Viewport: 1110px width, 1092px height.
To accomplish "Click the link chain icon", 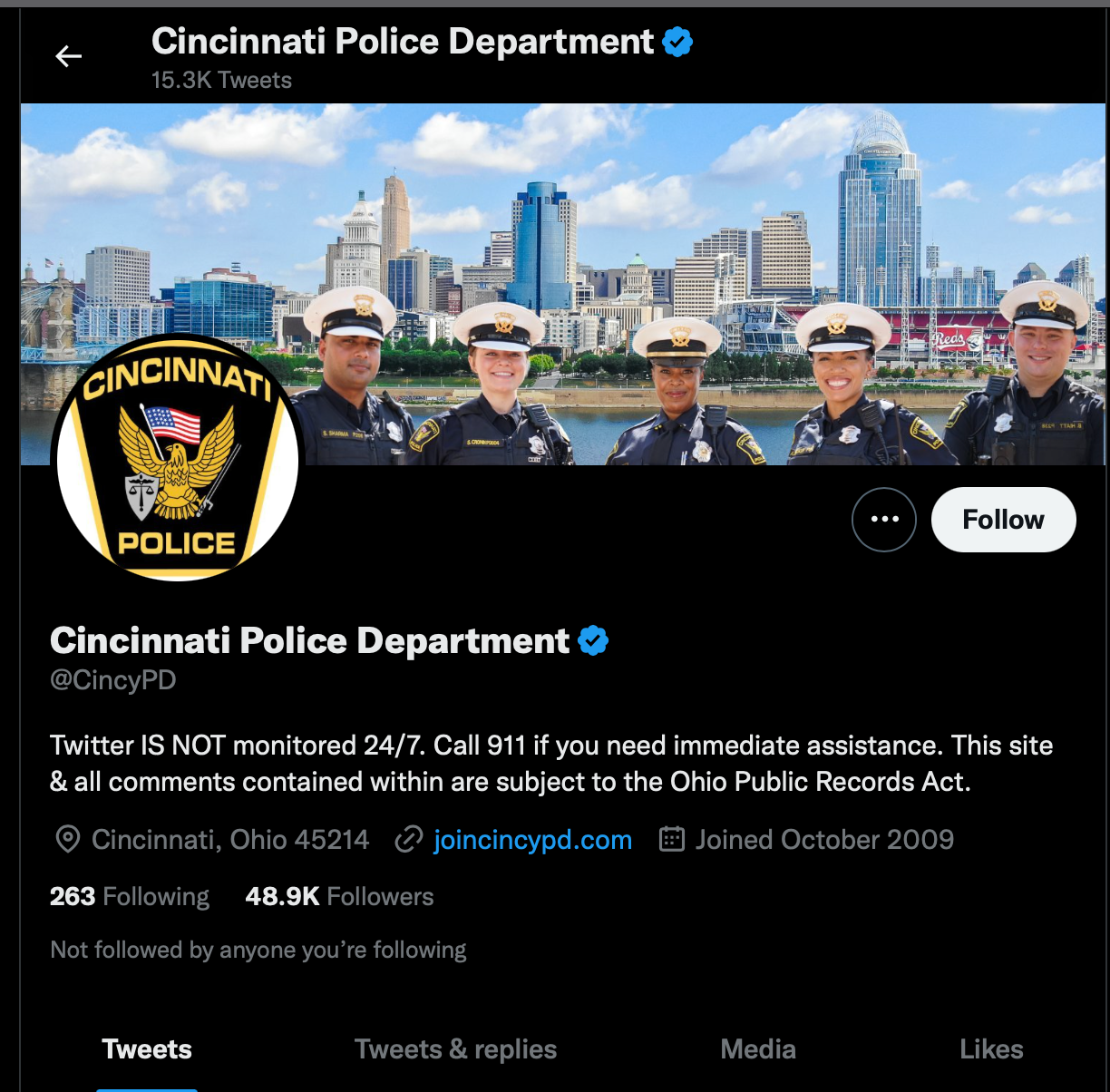I will click(x=409, y=840).
